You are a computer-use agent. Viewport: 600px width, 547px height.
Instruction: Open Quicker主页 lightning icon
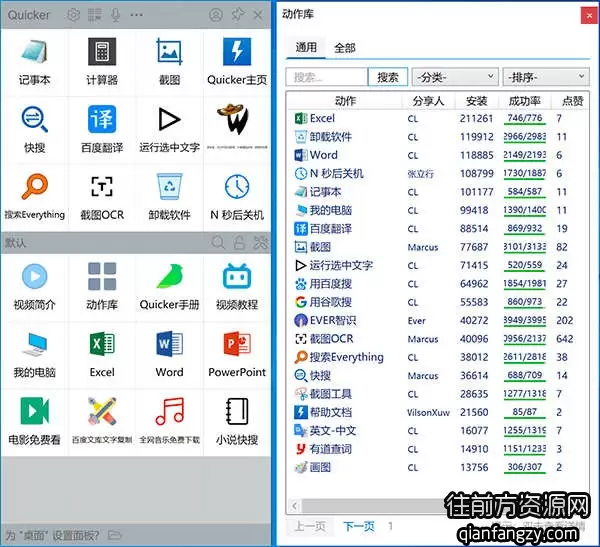coord(237,62)
